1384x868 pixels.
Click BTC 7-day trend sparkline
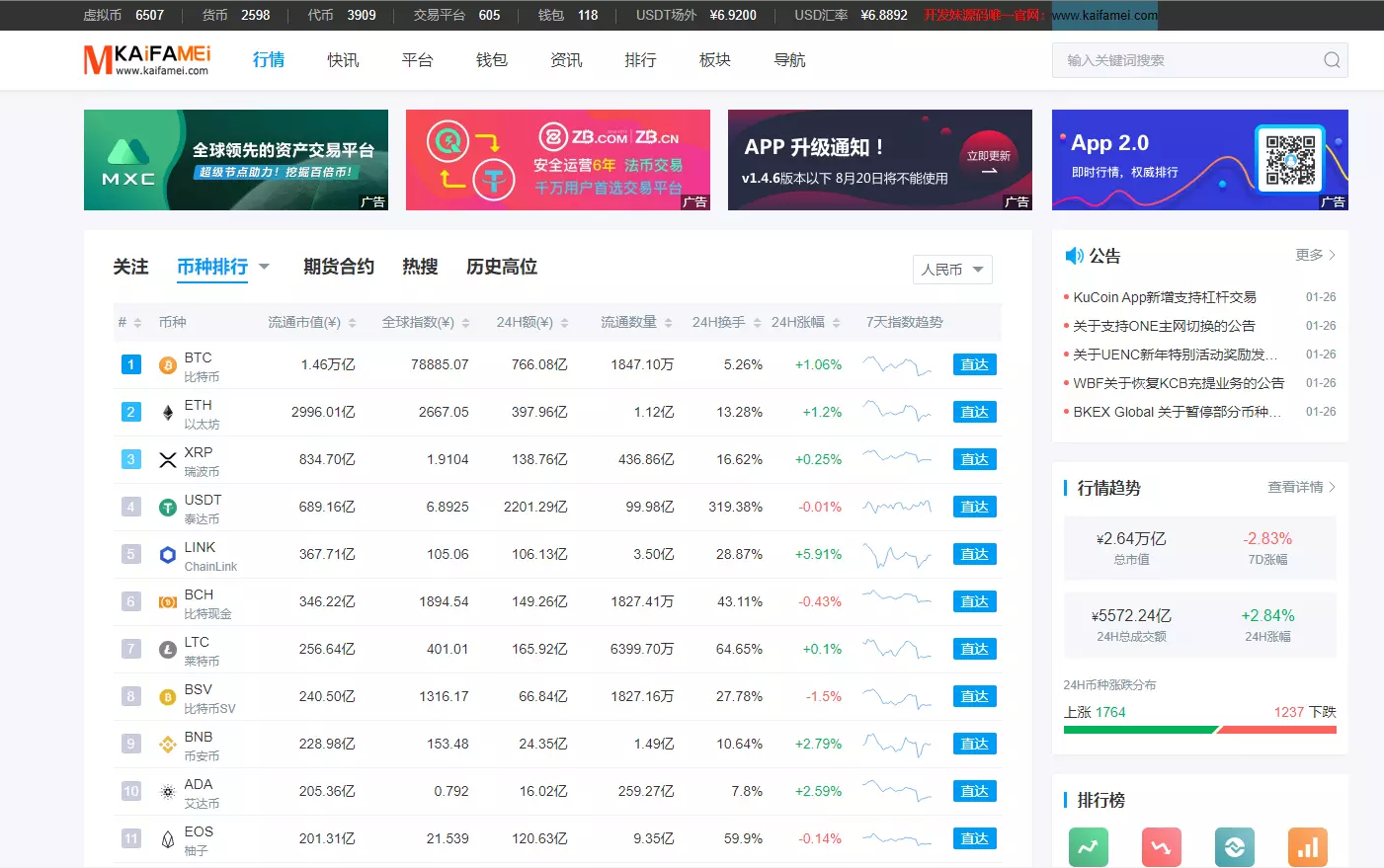point(897,366)
